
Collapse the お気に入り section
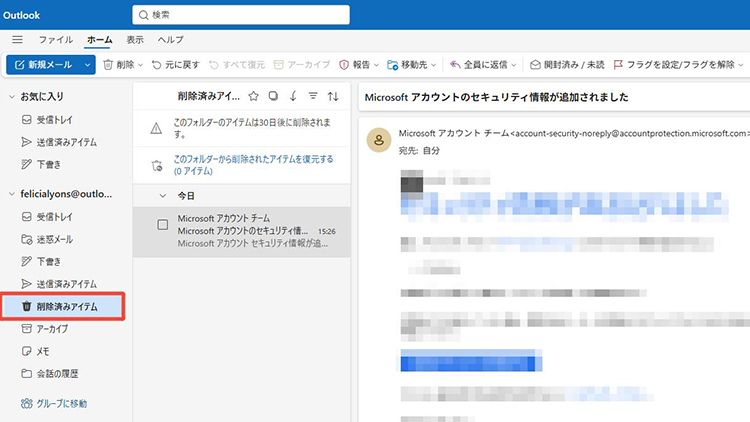pos(12,97)
